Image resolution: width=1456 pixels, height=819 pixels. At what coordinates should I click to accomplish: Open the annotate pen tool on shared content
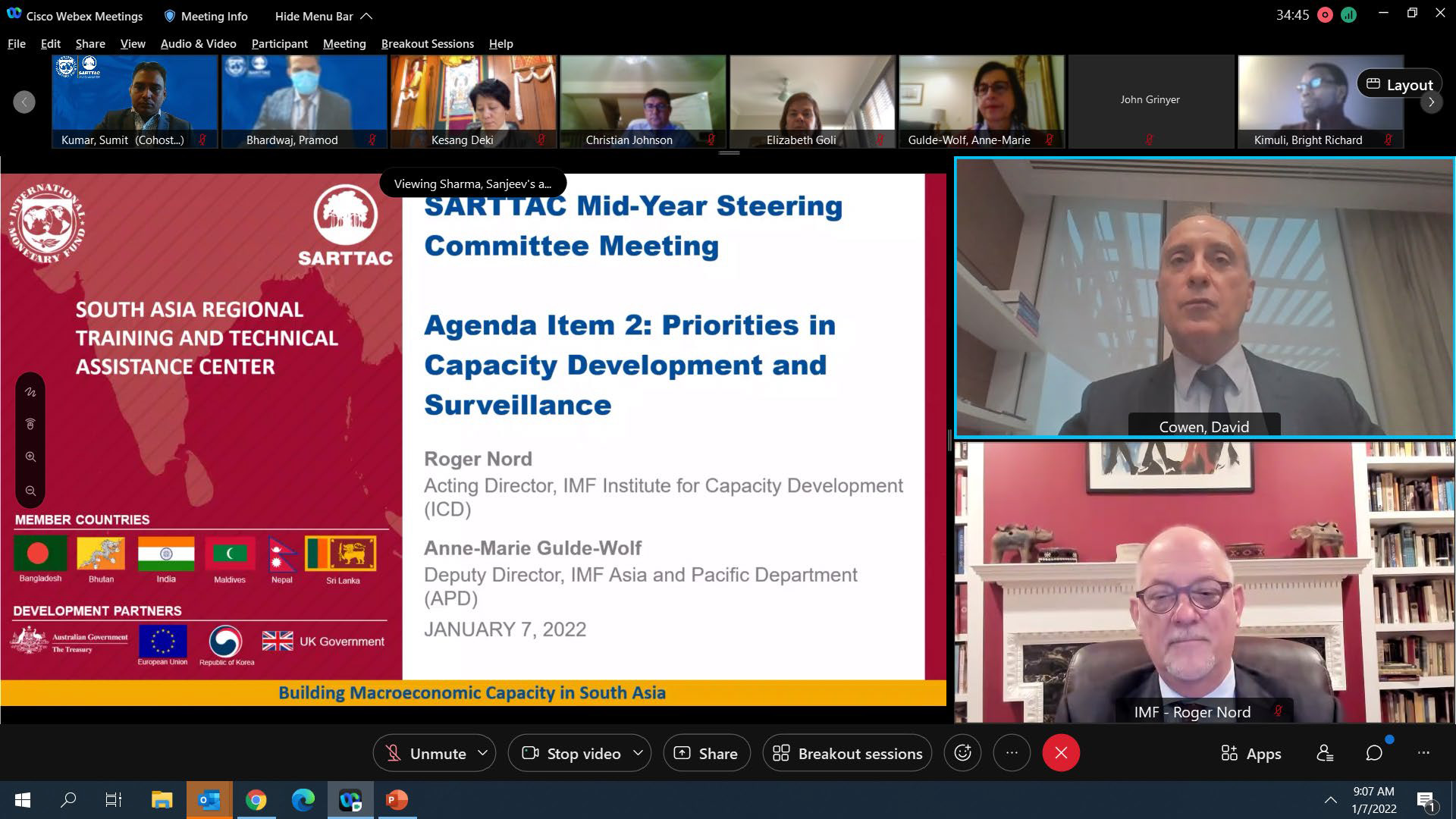point(30,392)
